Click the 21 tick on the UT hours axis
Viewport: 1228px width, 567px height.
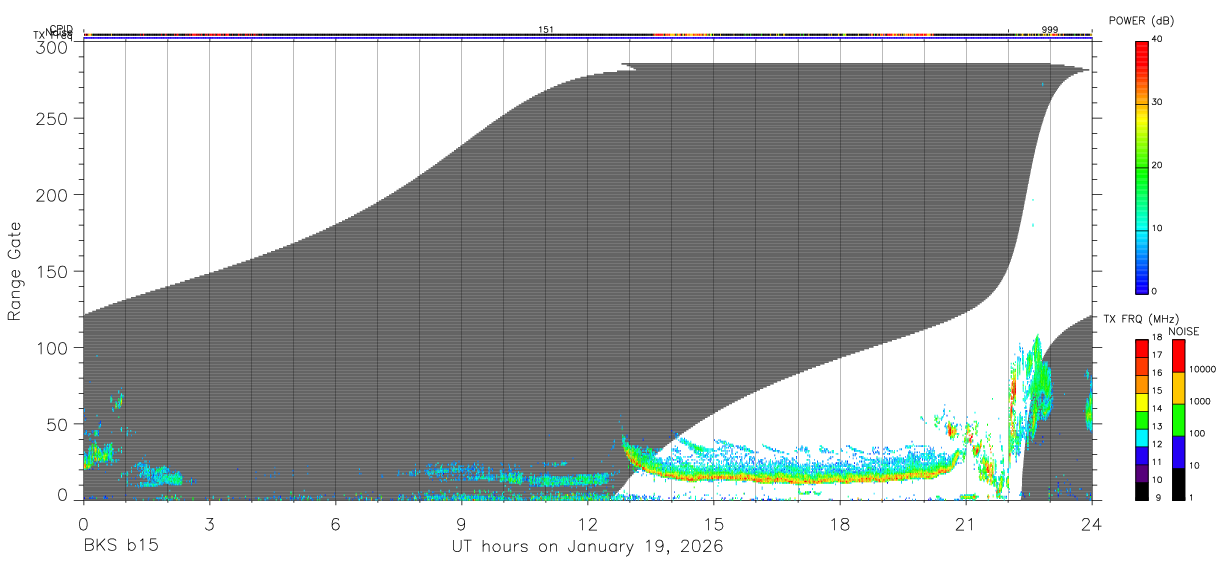click(965, 523)
